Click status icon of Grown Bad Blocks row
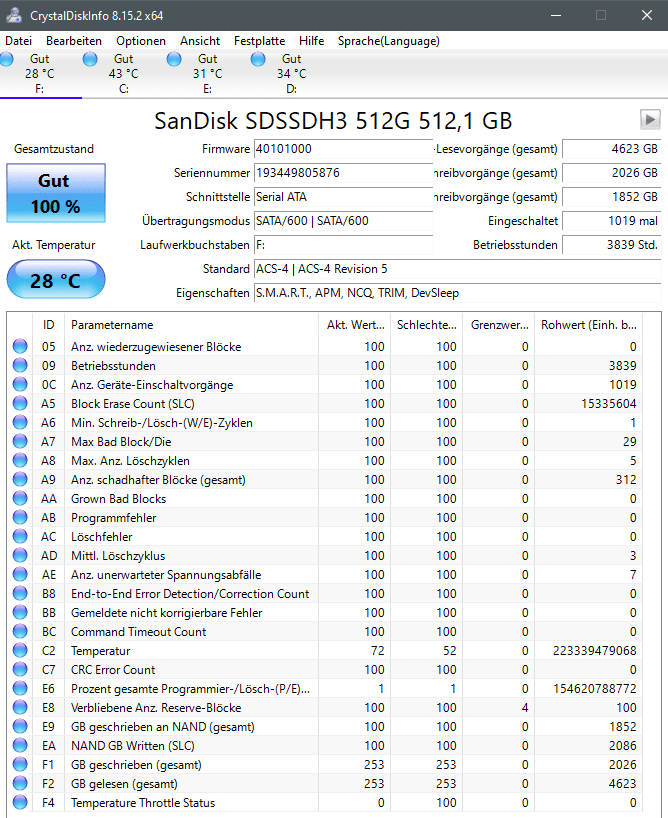The width and height of the screenshot is (668, 818). click(x=20, y=498)
